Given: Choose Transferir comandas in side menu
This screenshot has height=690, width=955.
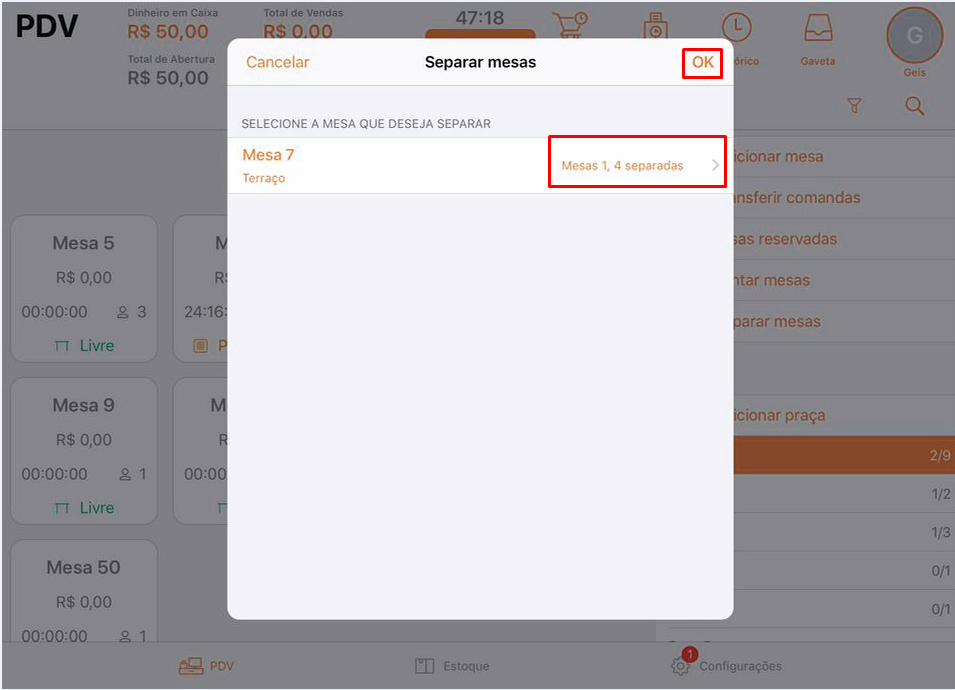Looking at the screenshot, I should click(844, 198).
